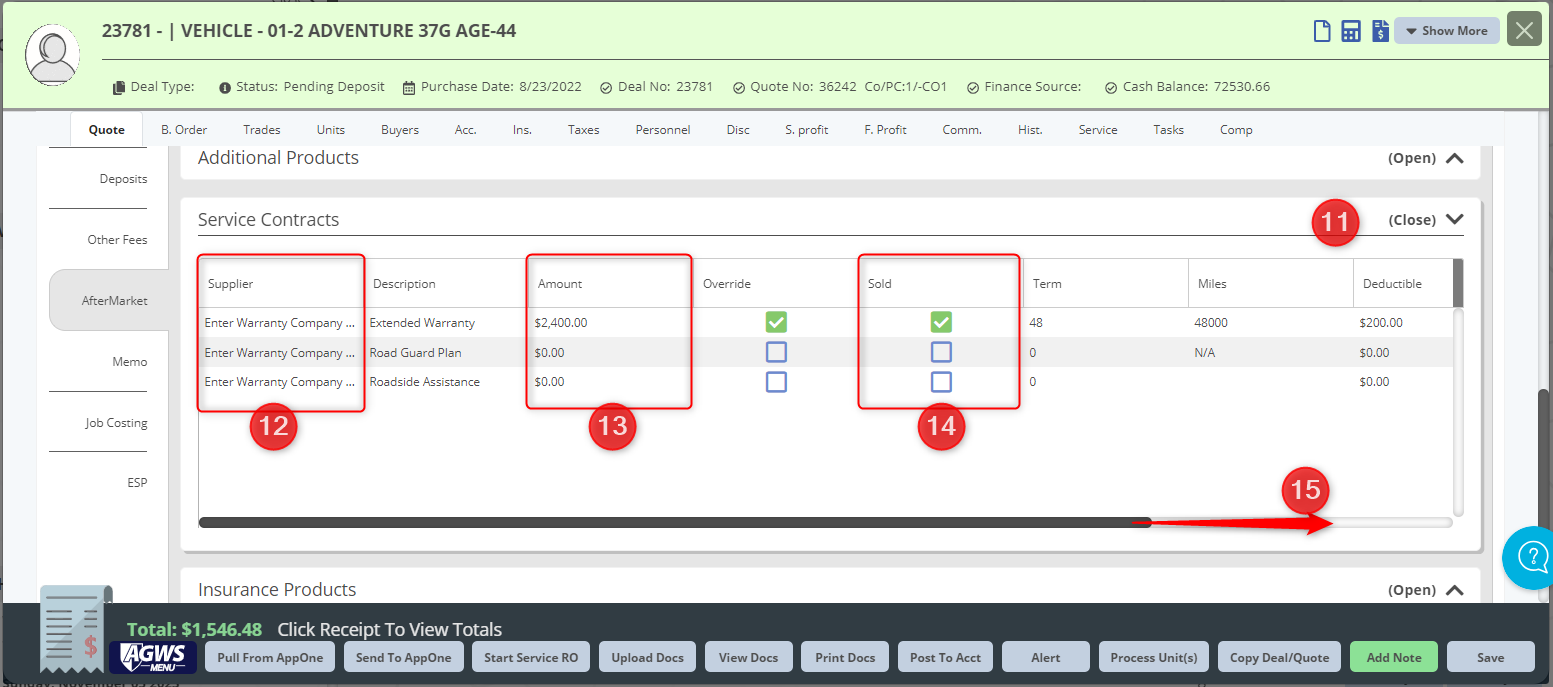
Task: Enable Override for Roadside Assistance
Action: pos(776,382)
